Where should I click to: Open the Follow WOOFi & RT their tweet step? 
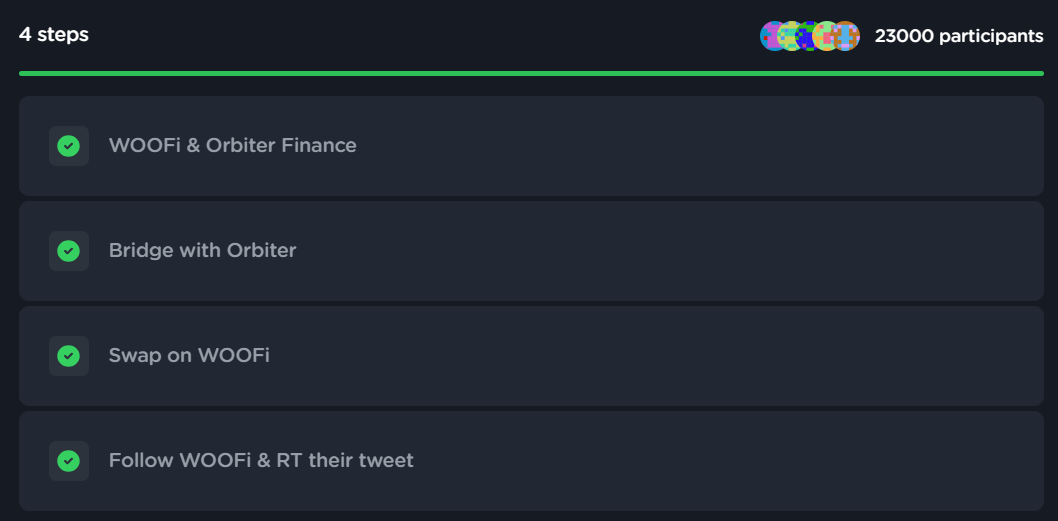point(261,461)
